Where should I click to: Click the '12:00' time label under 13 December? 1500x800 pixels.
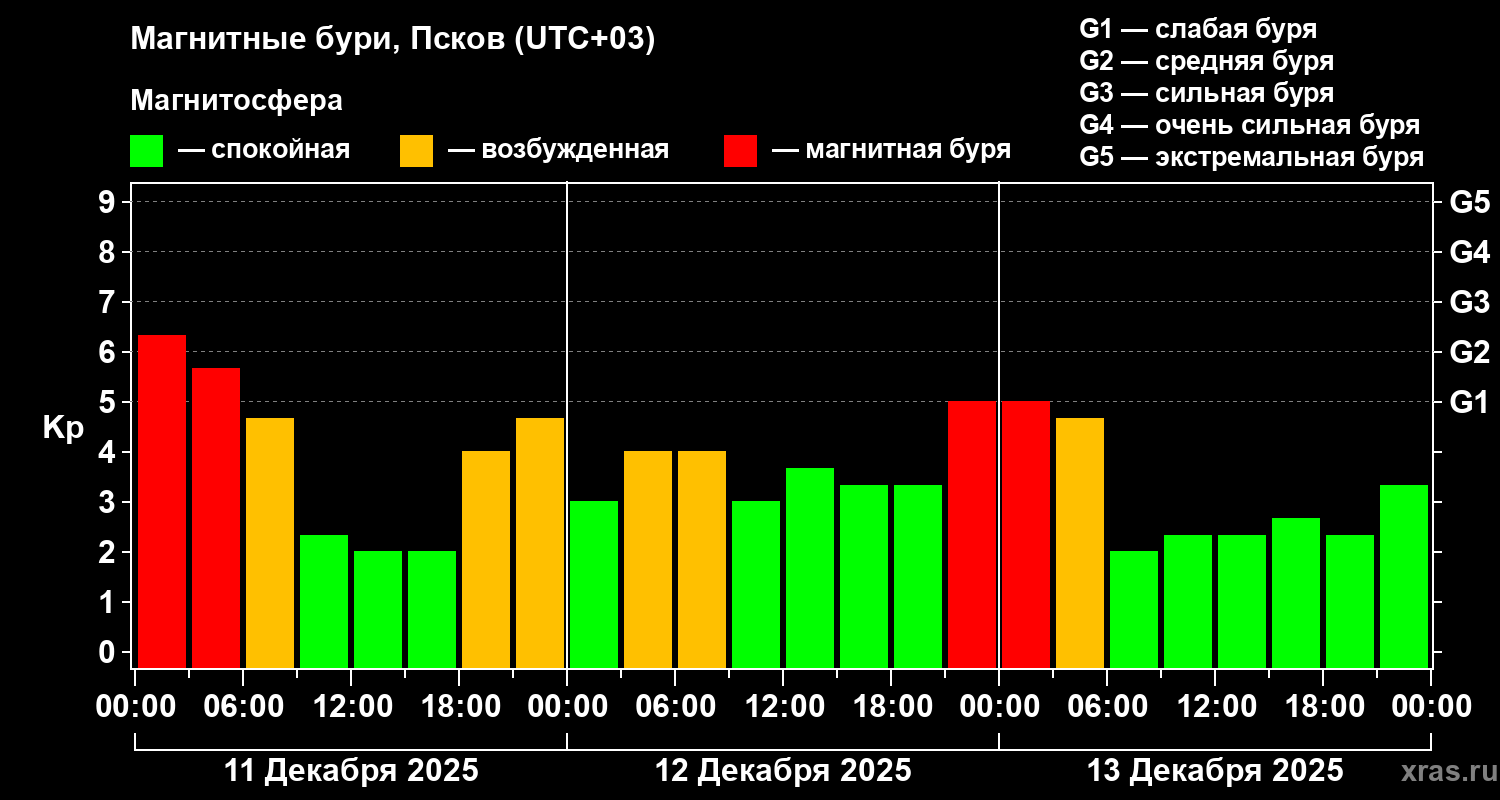tap(1215, 706)
